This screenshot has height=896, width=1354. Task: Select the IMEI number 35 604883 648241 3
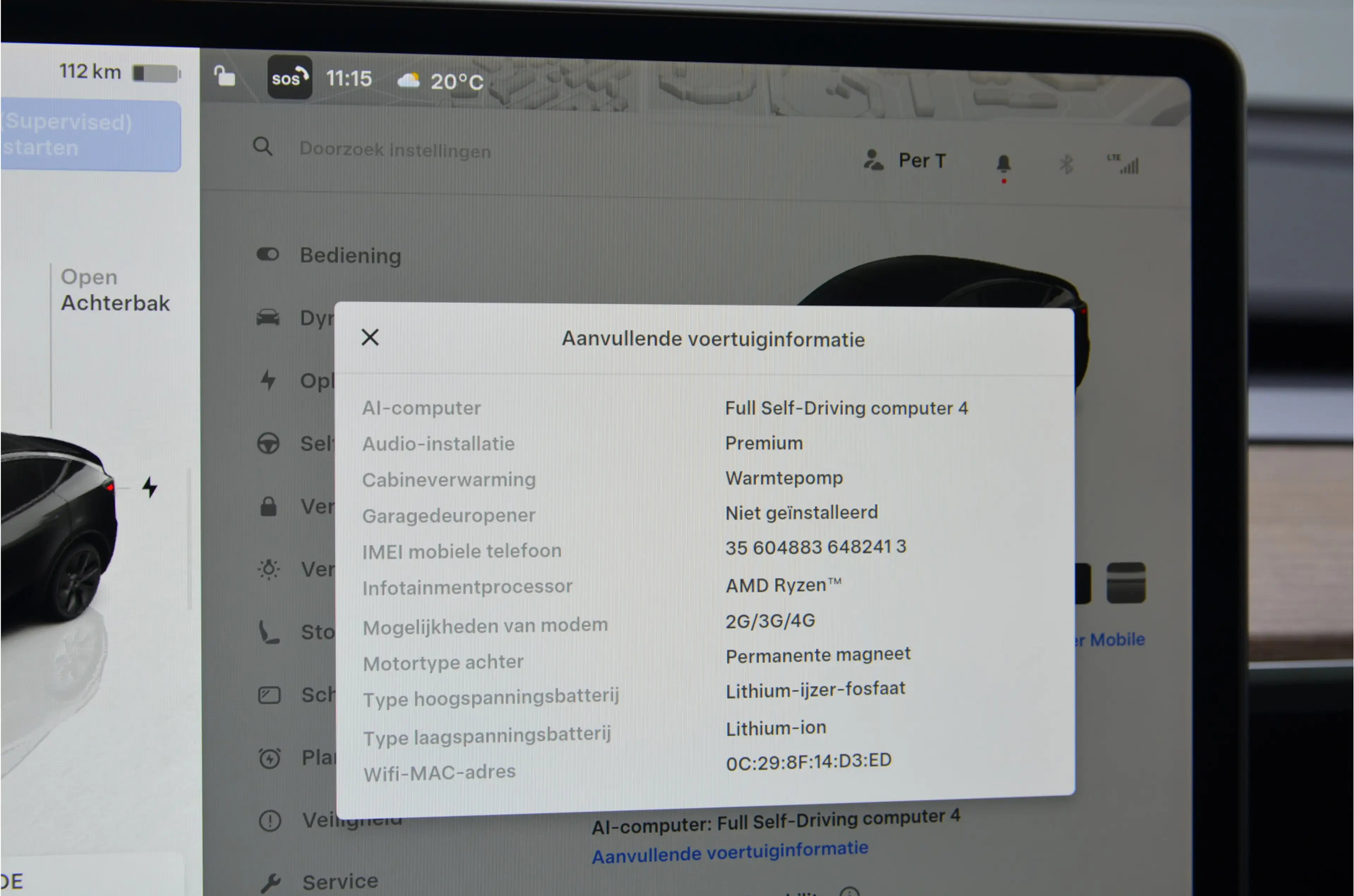816,547
